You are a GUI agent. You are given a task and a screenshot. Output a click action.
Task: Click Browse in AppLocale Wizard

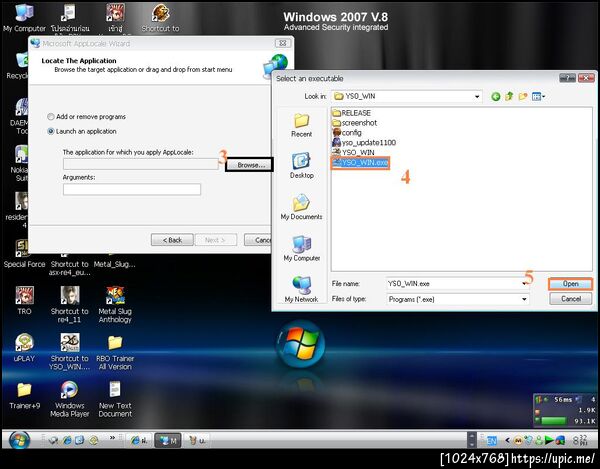point(249,165)
